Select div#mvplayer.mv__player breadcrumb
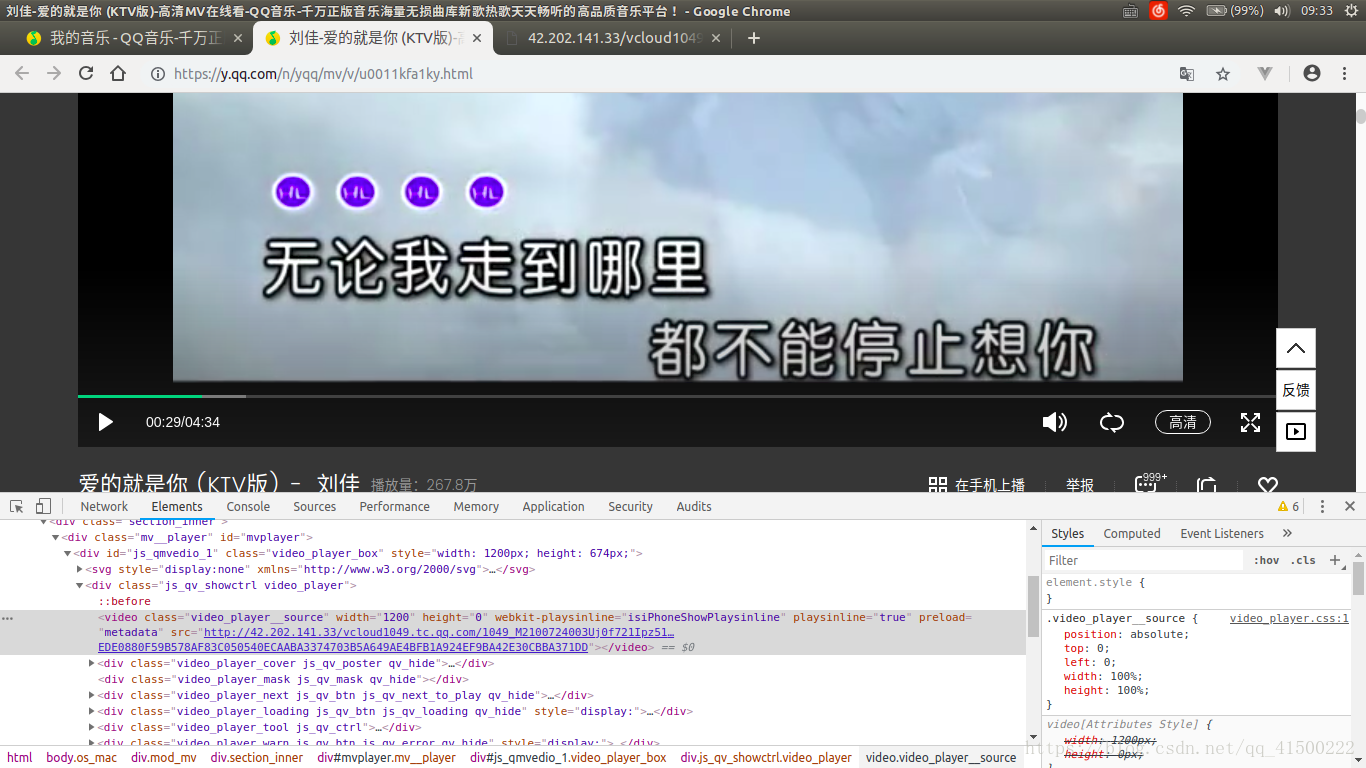Viewport: 1366px width, 768px height. coord(386,757)
